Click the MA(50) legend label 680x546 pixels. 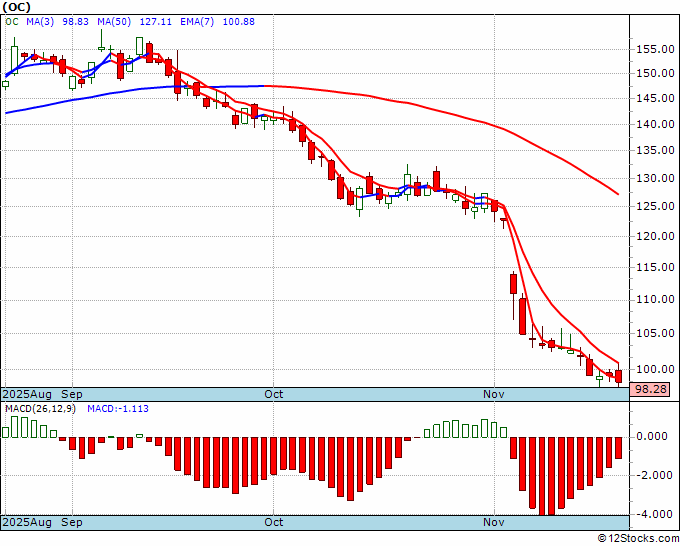pos(114,22)
